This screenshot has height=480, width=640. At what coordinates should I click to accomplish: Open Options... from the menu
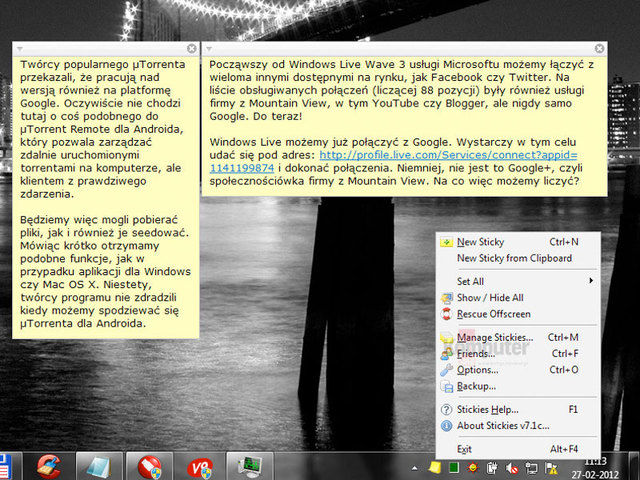pos(518,370)
